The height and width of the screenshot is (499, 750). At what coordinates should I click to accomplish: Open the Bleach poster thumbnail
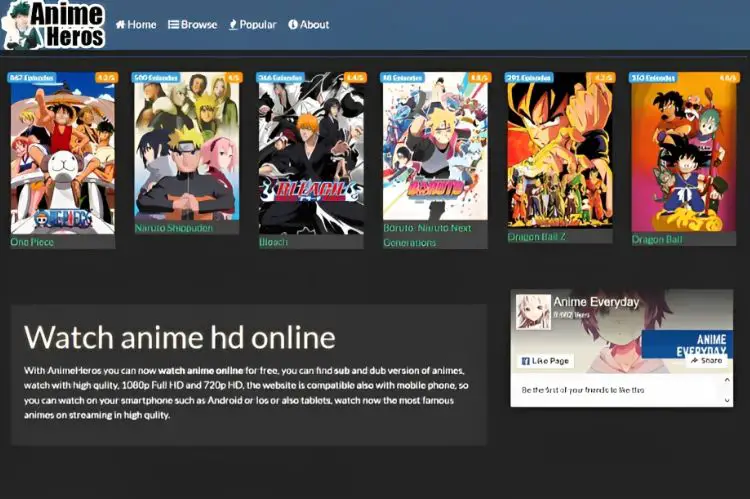[x=311, y=153]
